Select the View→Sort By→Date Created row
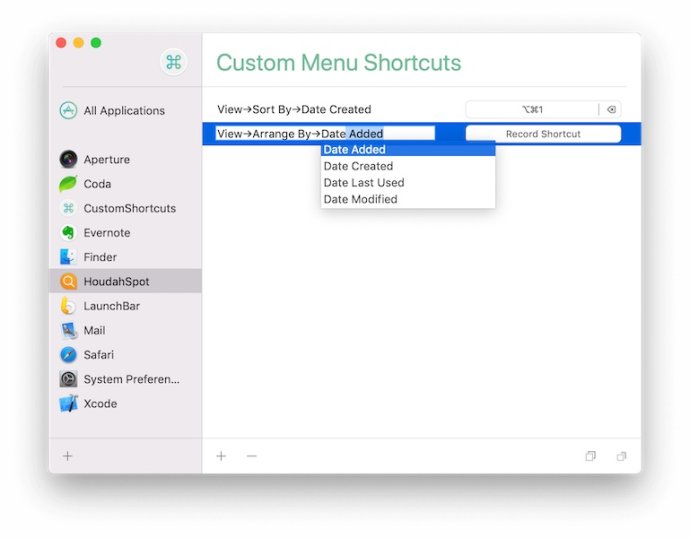The height and width of the screenshot is (538, 690). pos(421,110)
